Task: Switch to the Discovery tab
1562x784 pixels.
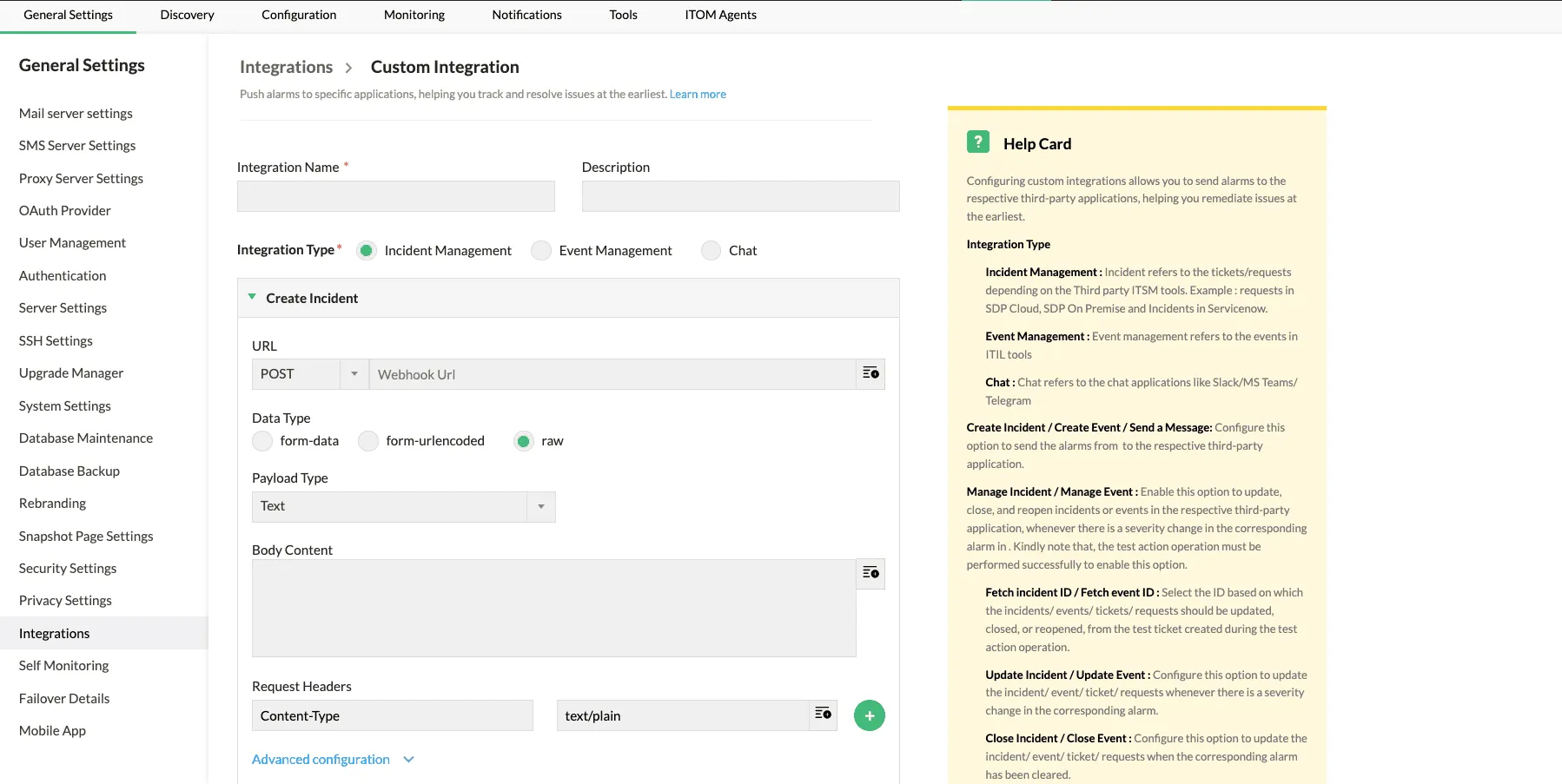Action: [187, 15]
